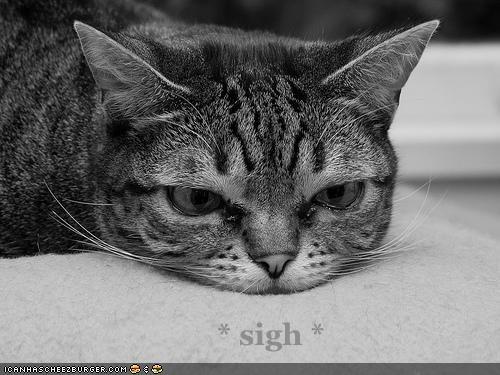Click the "* sigh *" caption text

tap(271, 336)
